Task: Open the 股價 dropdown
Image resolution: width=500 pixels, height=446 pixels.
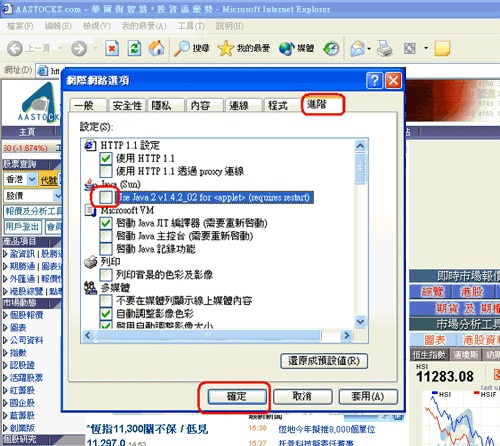Action: coord(58,196)
